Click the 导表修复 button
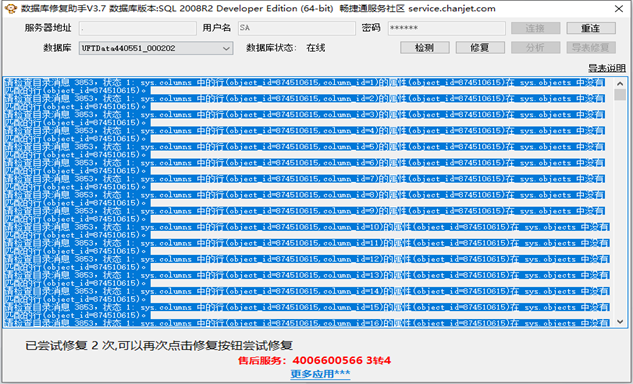The image size is (633, 384). [x=591, y=48]
